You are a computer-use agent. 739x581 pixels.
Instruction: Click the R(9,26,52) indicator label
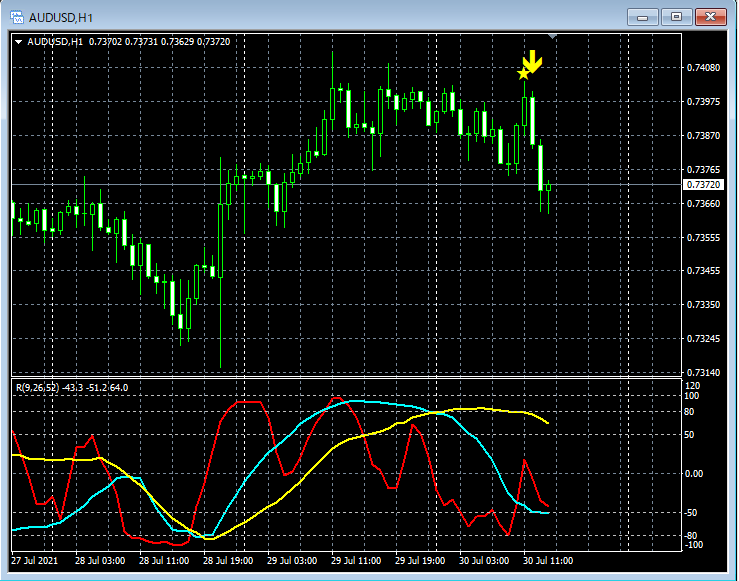pos(38,388)
